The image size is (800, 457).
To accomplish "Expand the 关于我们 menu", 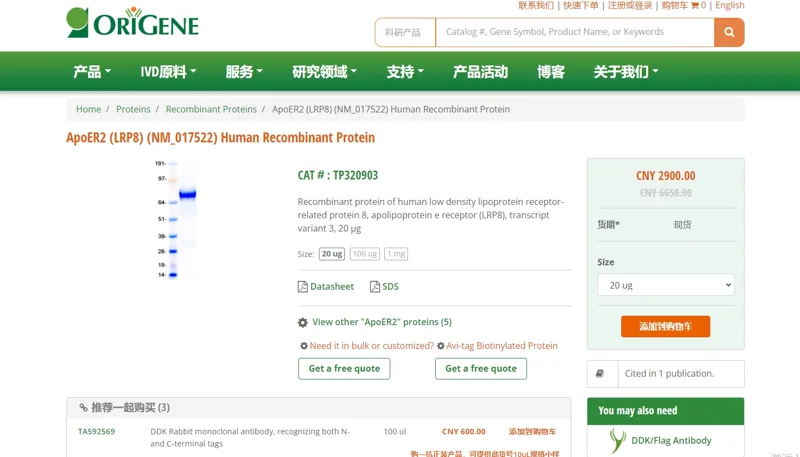I will tap(626, 72).
